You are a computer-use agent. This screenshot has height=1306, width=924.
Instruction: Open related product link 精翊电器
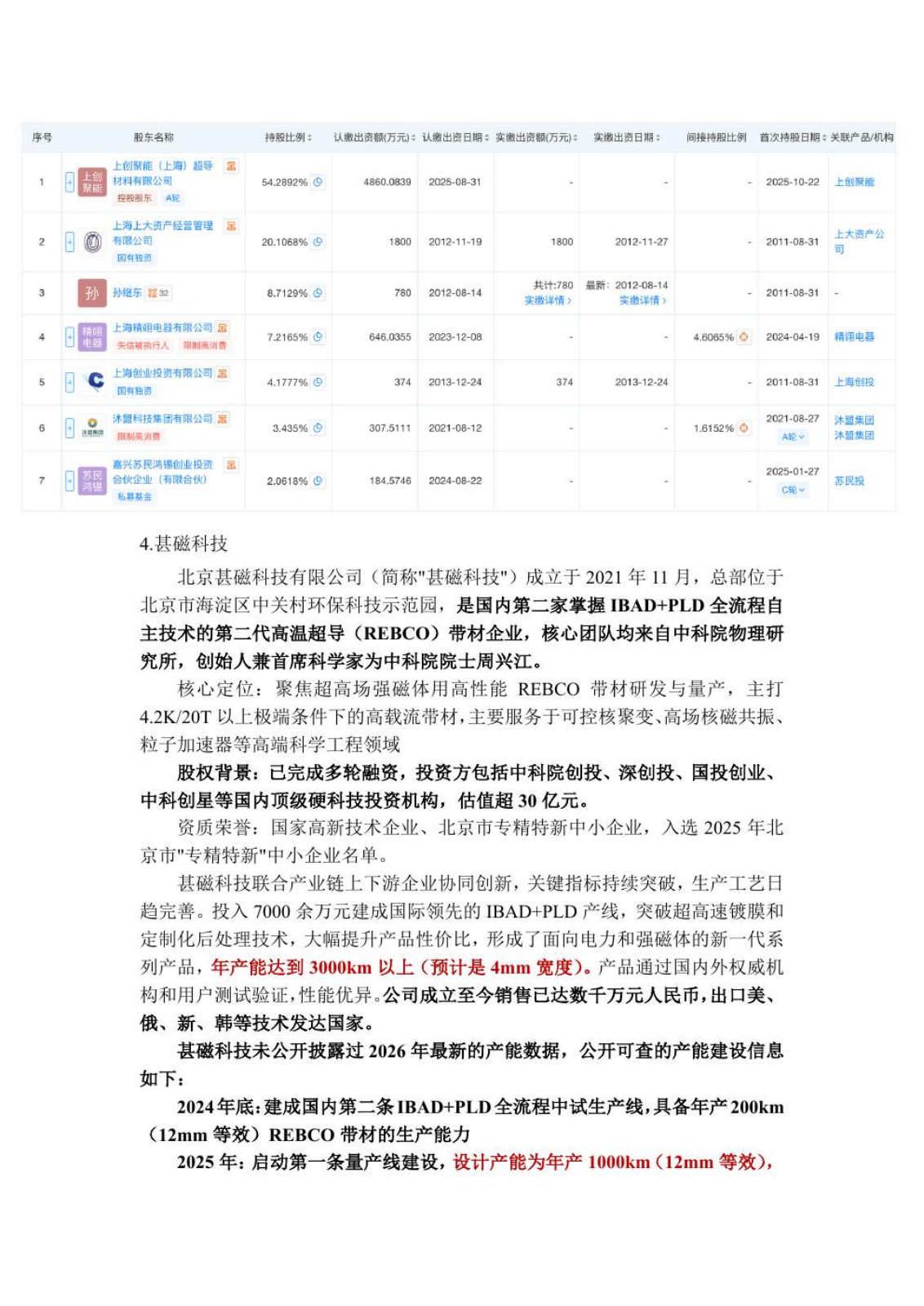tap(854, 337)
